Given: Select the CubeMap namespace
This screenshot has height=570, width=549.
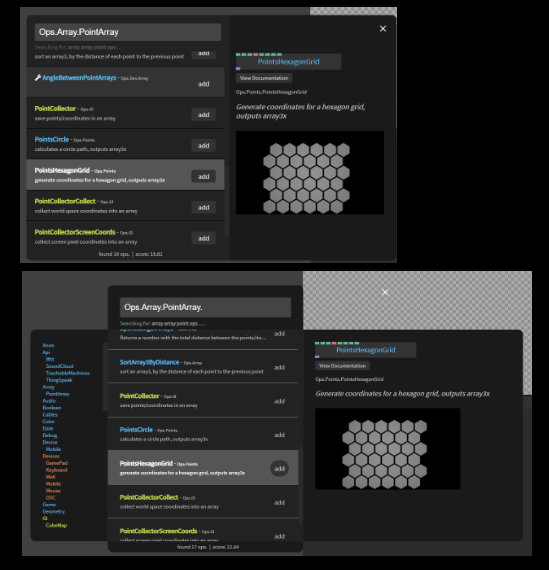Looking at the screenshot, I should click(56, 525).
